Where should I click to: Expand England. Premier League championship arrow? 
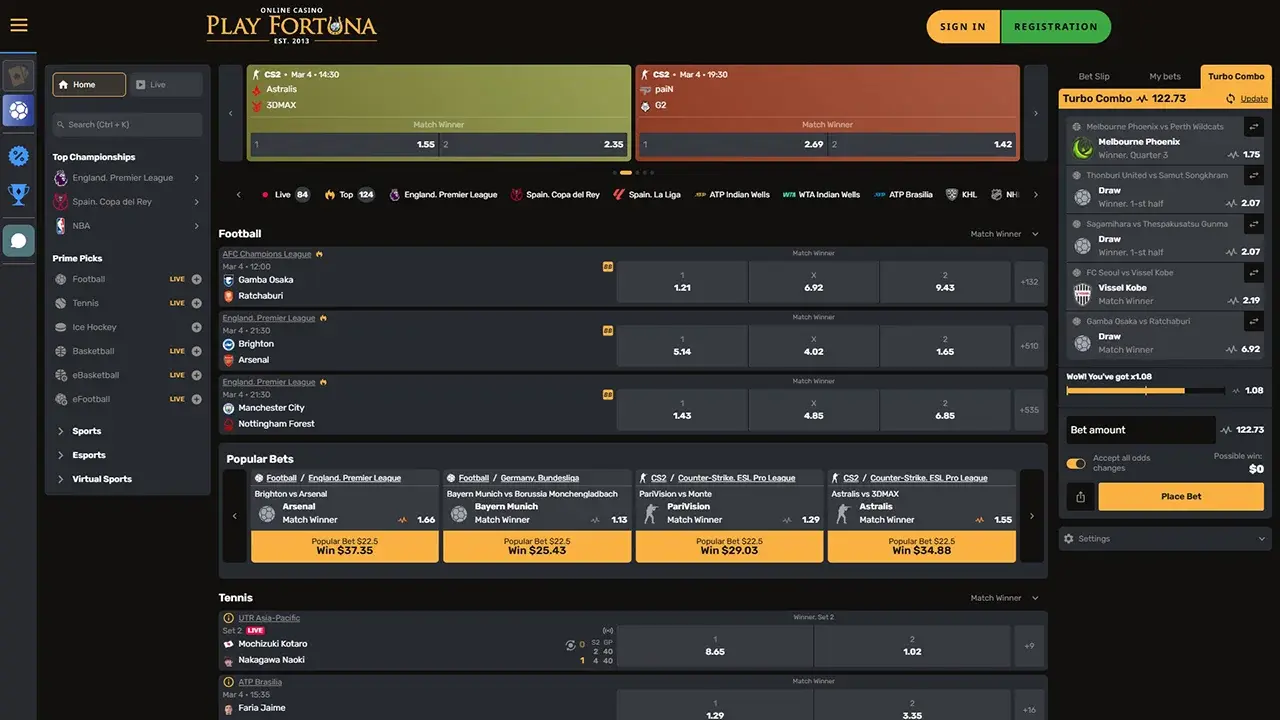coord(196,178)
